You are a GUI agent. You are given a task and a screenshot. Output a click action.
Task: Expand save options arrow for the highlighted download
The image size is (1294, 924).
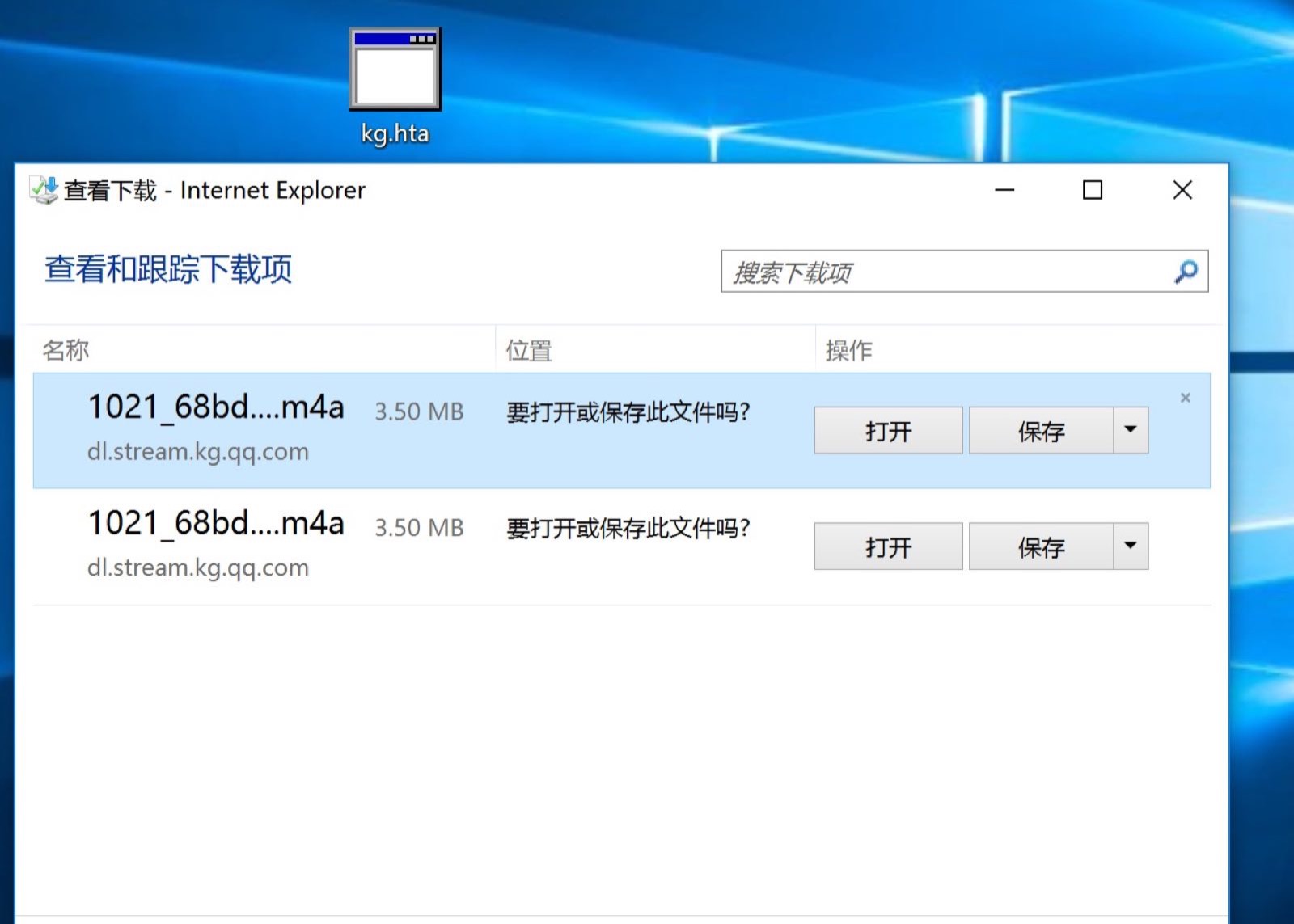[1131, 430]
